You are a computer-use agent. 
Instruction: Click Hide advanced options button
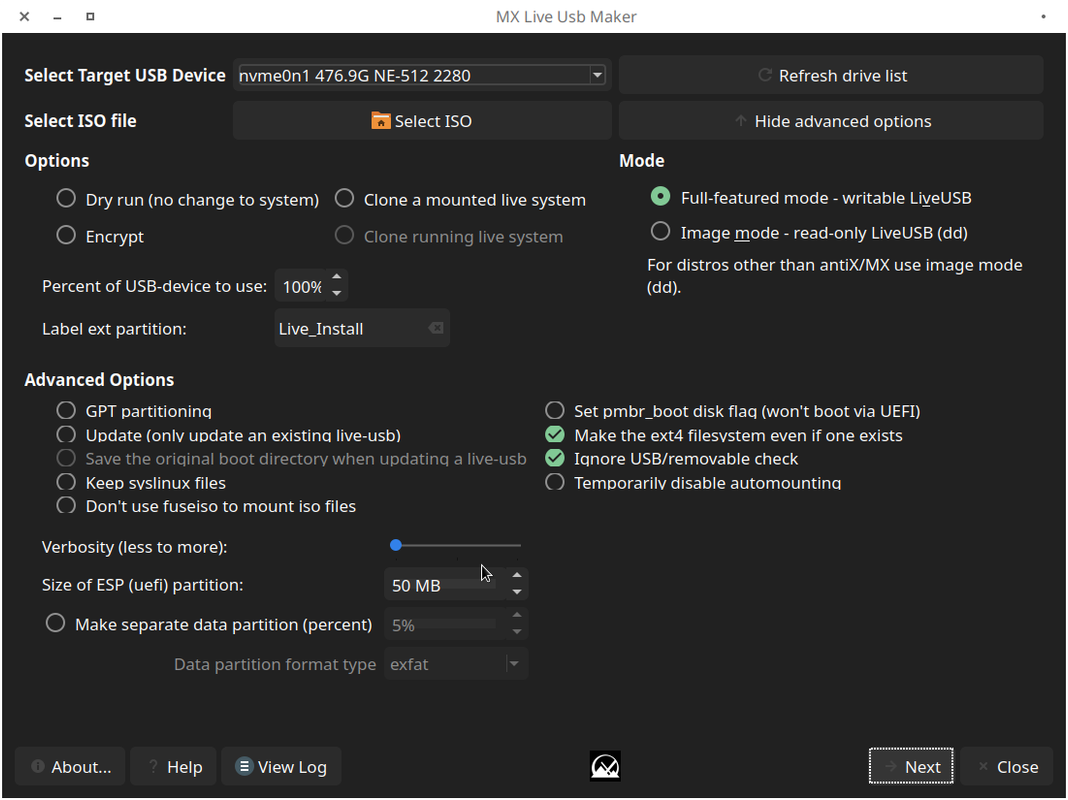point(831,121)
